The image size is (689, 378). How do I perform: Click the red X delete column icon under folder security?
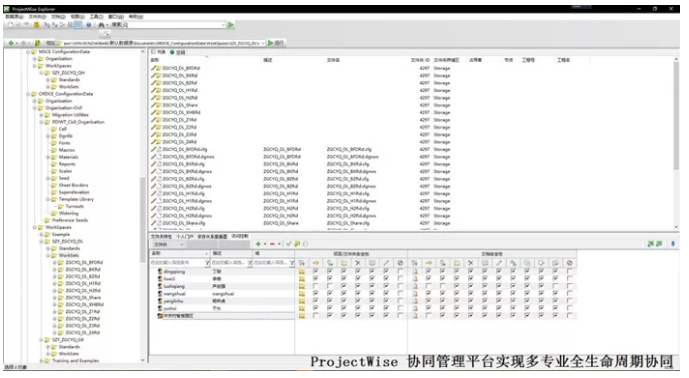358,263
